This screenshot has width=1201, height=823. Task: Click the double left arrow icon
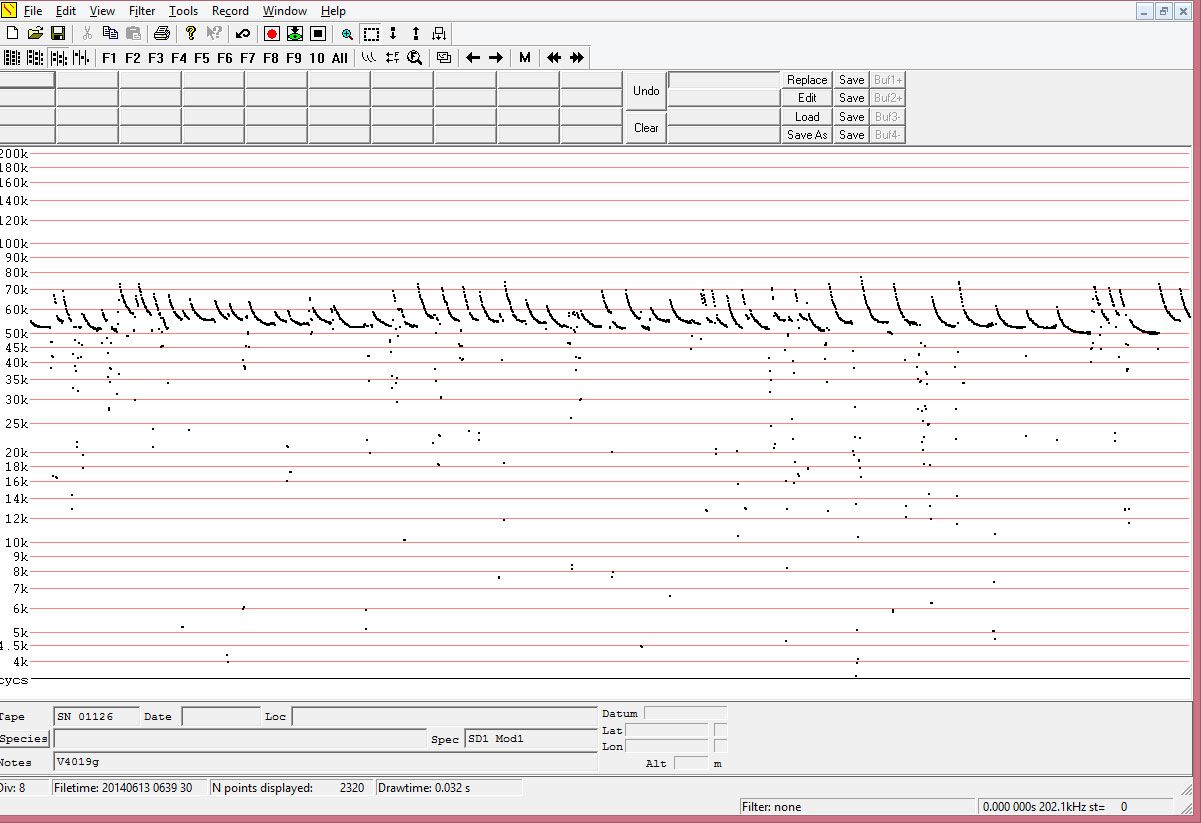coord(553,57)
